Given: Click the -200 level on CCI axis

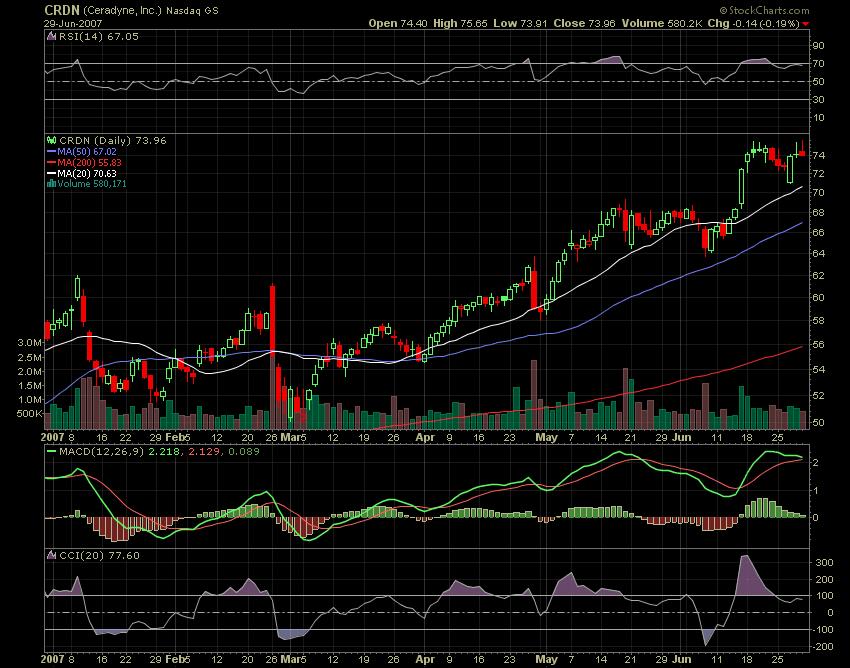Looking at the screenshot, I should tap(822, 647).
